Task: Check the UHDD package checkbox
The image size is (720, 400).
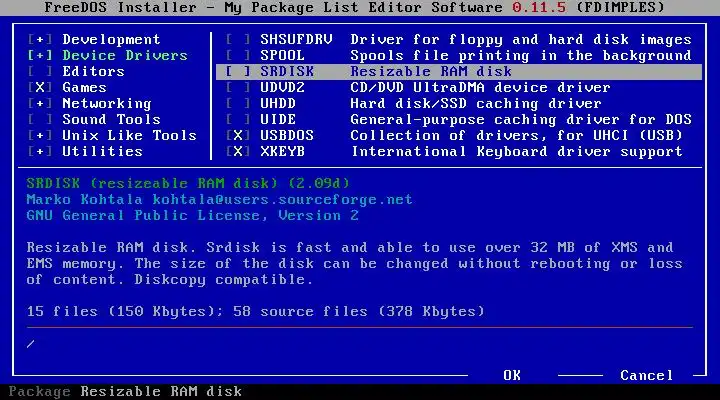Action: 238,104
